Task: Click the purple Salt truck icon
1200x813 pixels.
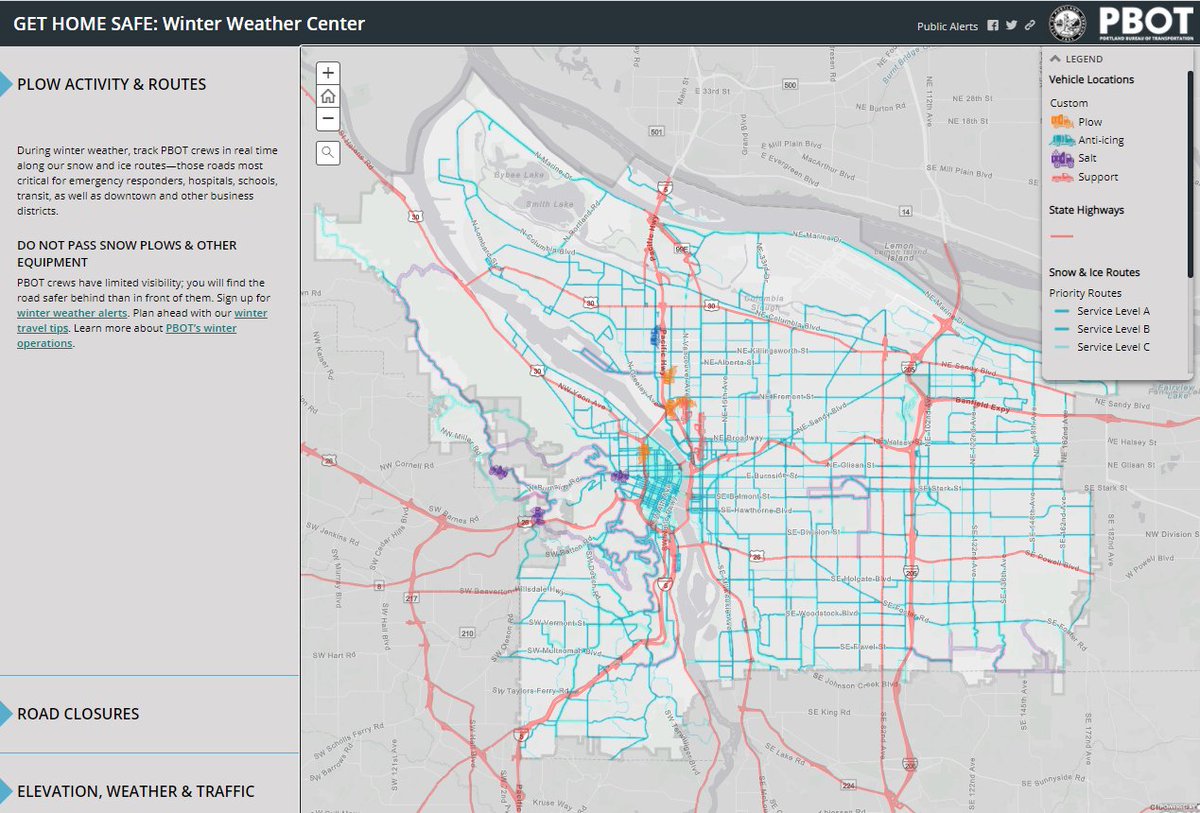Action: (1062, 157)
